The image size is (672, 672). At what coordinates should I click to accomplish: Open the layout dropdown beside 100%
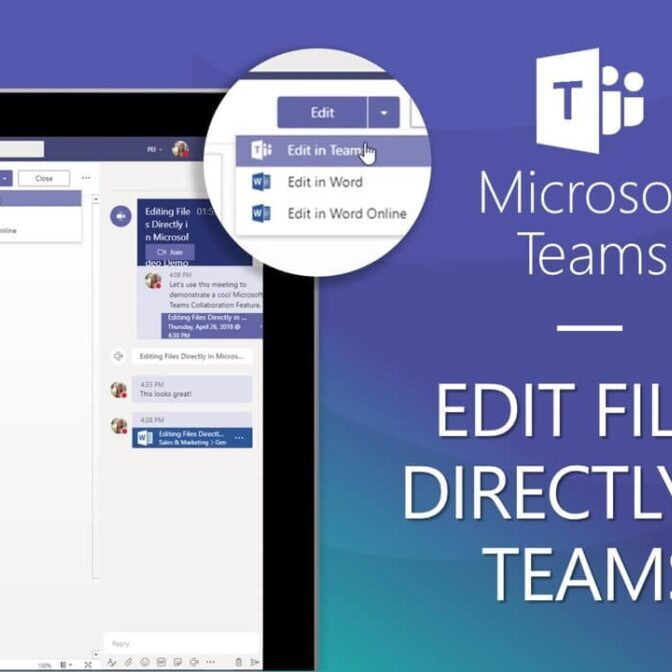(66, 665)
